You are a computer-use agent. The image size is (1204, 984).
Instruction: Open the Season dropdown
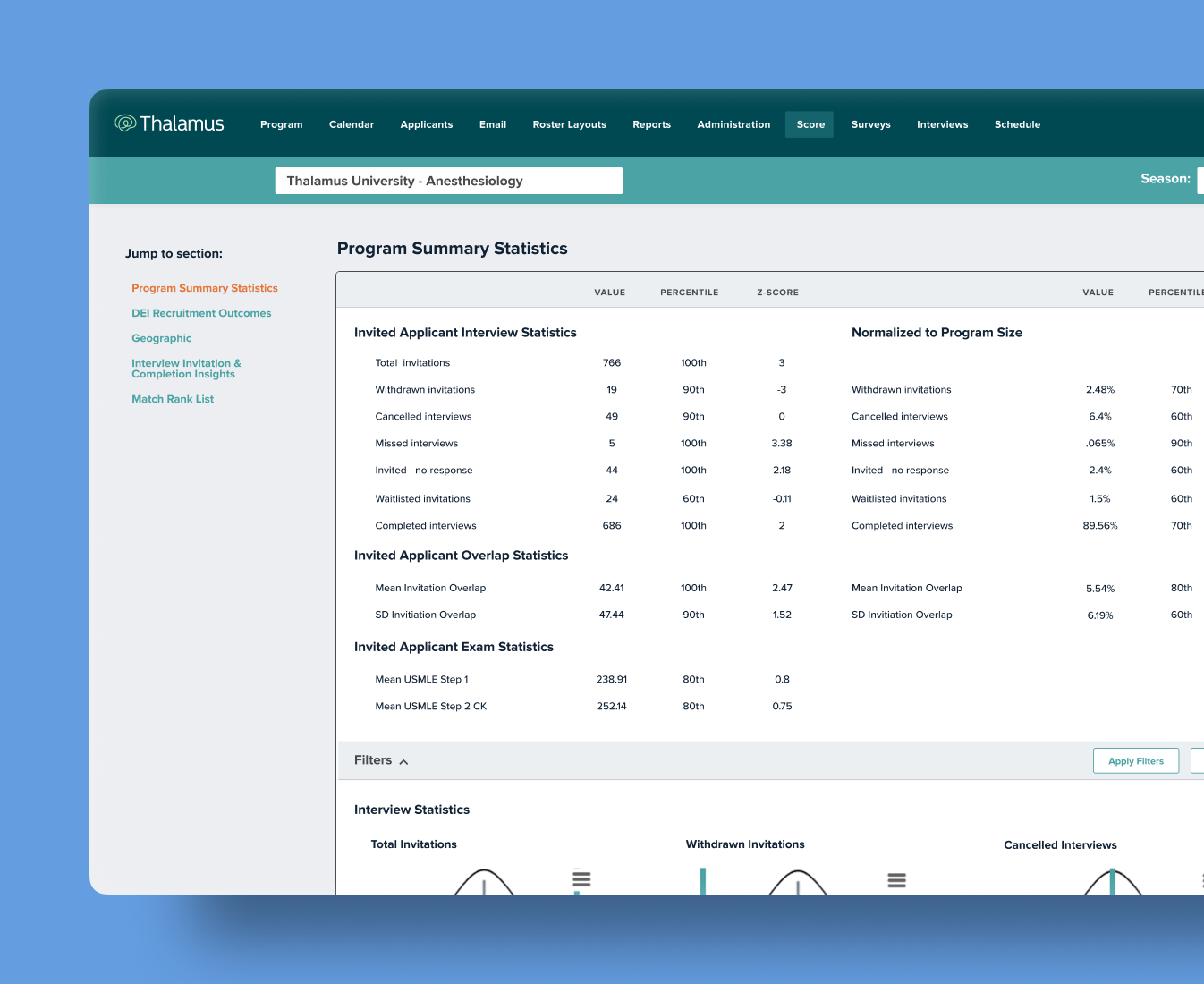tap(1200, 179)
